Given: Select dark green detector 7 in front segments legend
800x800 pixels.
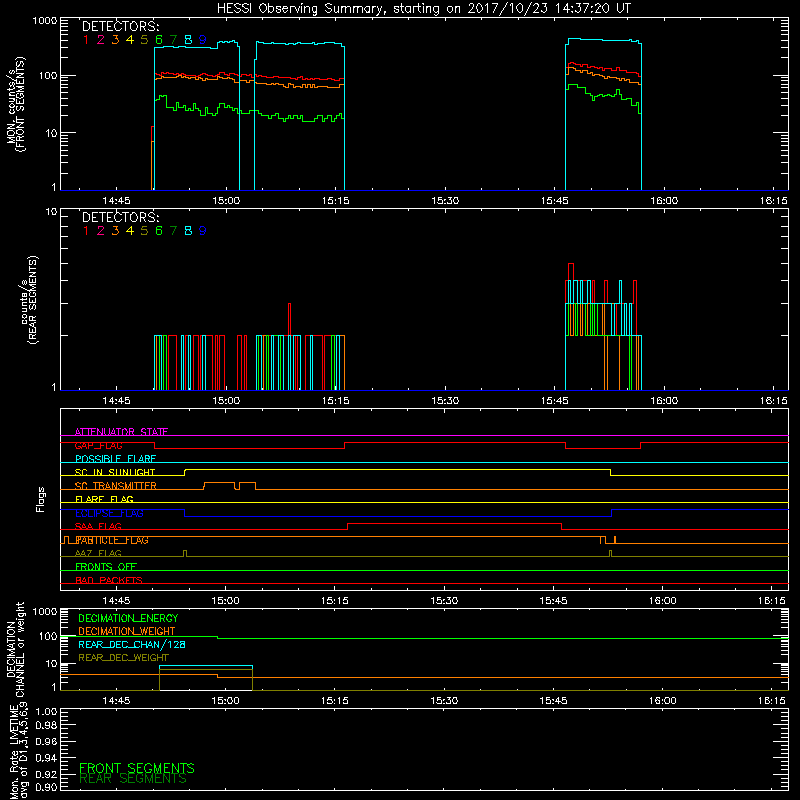Looking at the screenshot, I should click(173, 40).
